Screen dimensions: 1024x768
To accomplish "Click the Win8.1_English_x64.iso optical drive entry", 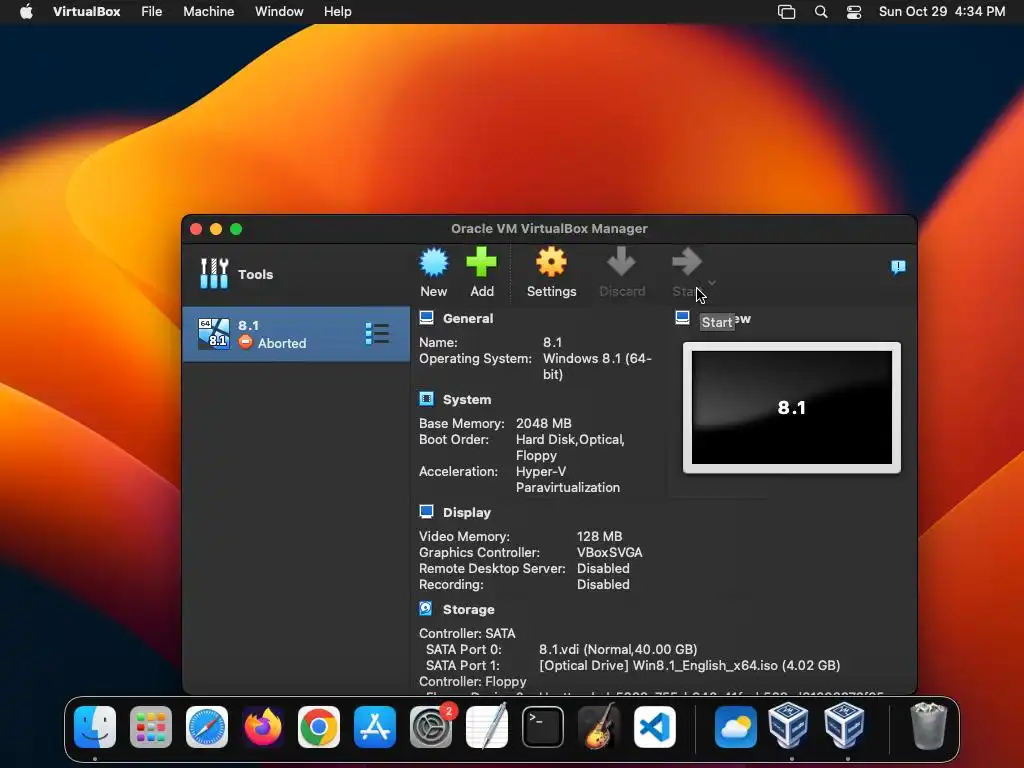I will [689, 665].
